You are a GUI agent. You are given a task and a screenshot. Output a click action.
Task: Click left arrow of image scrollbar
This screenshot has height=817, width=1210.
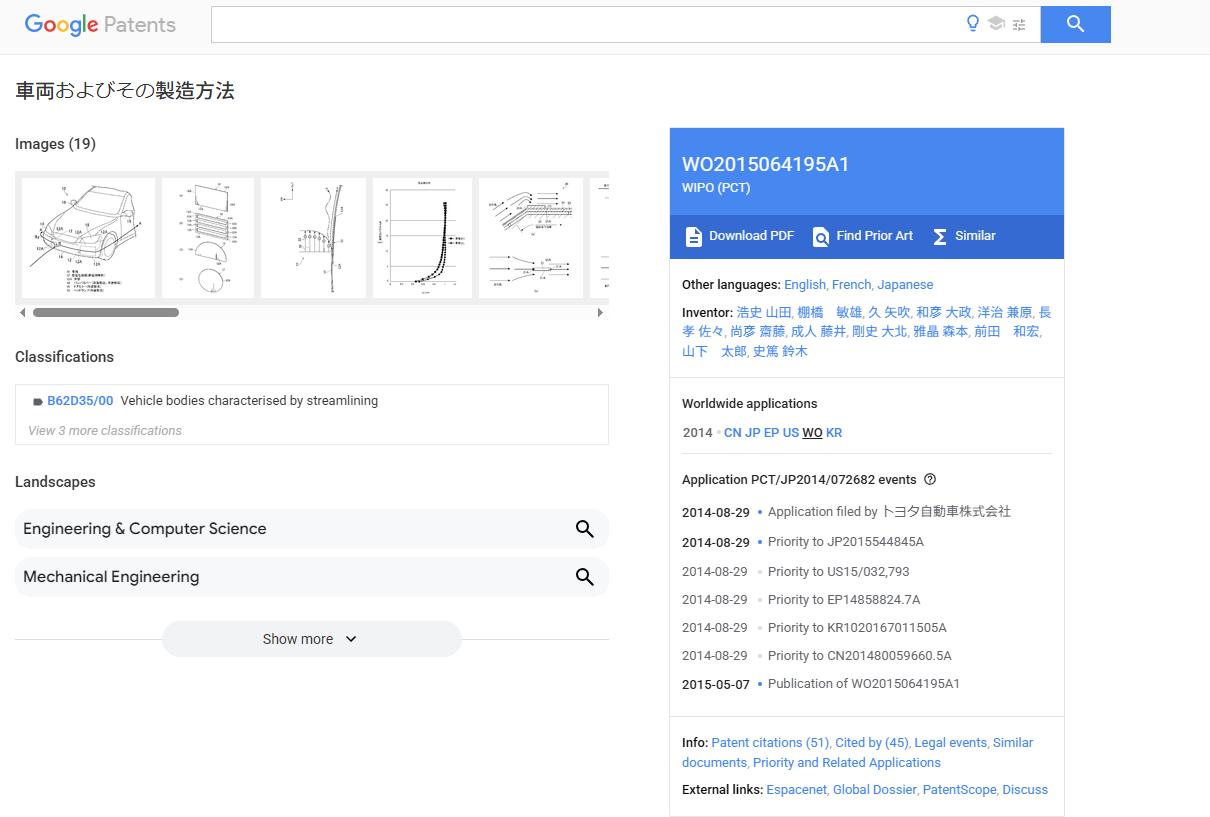(22, 313)
